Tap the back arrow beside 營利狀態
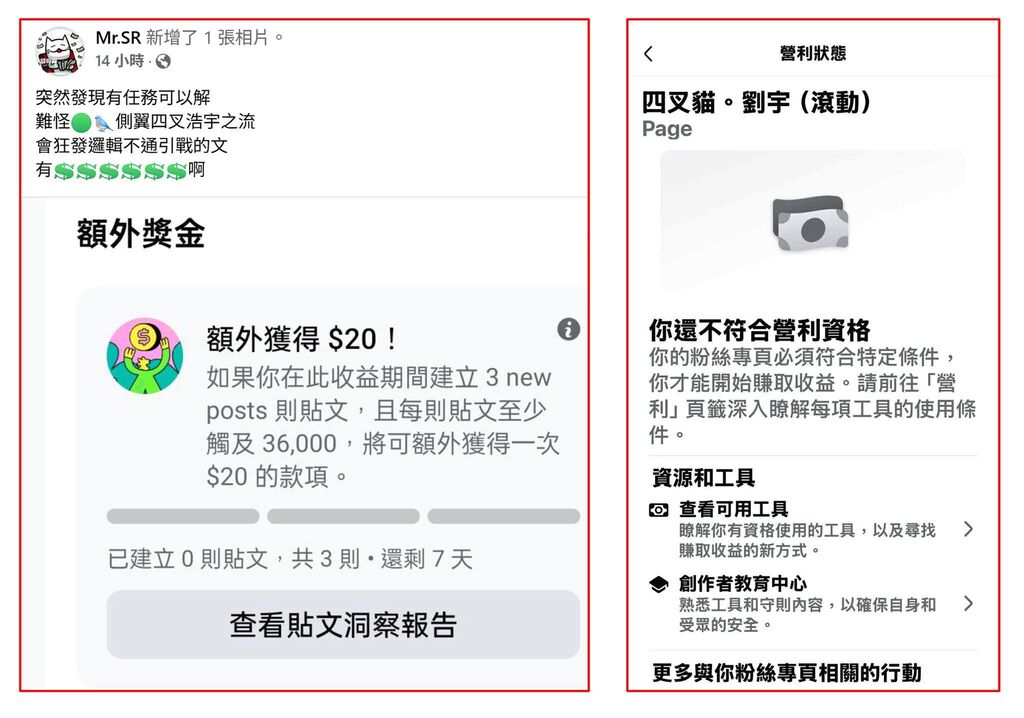The width and height of the screenshot is (1024, 718). click(x=648, y=54)
